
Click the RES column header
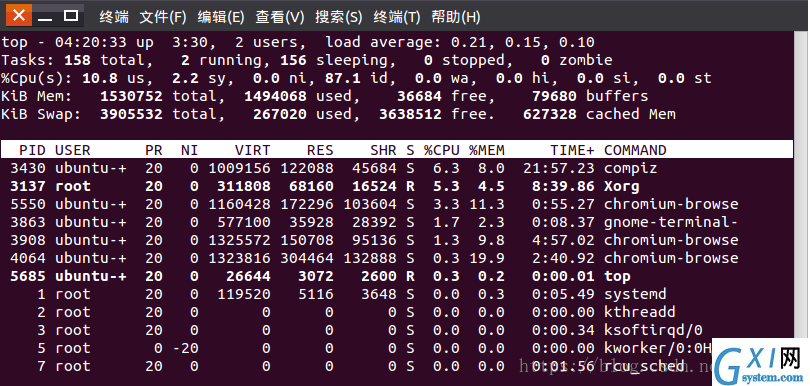320,150
